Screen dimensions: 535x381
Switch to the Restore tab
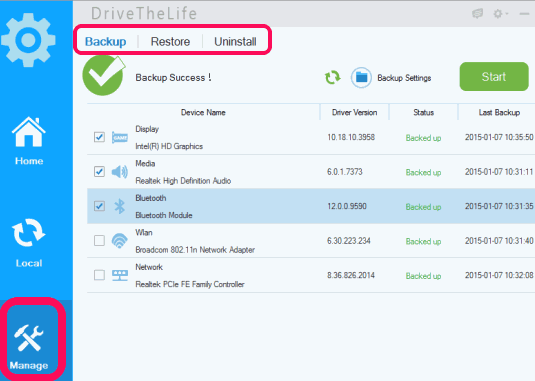tap(170, 42)
